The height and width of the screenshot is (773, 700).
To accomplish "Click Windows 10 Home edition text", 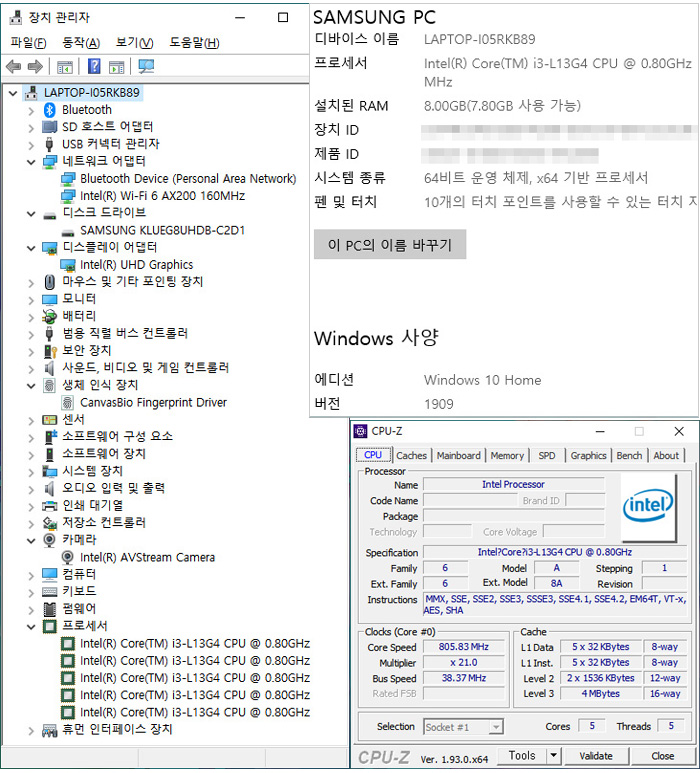I will (483, 380).
